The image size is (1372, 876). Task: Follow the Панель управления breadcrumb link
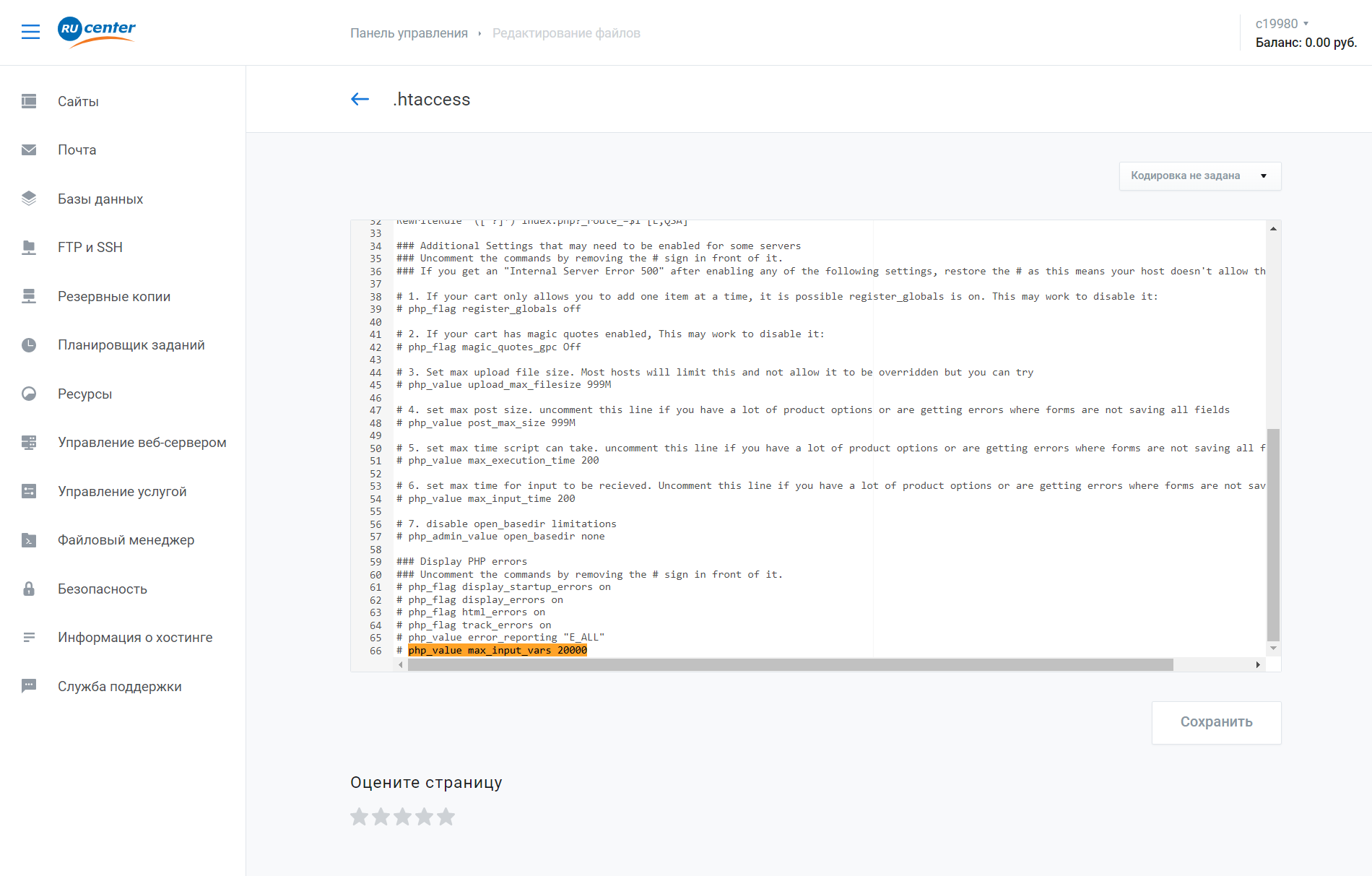(x=409, y=33)
